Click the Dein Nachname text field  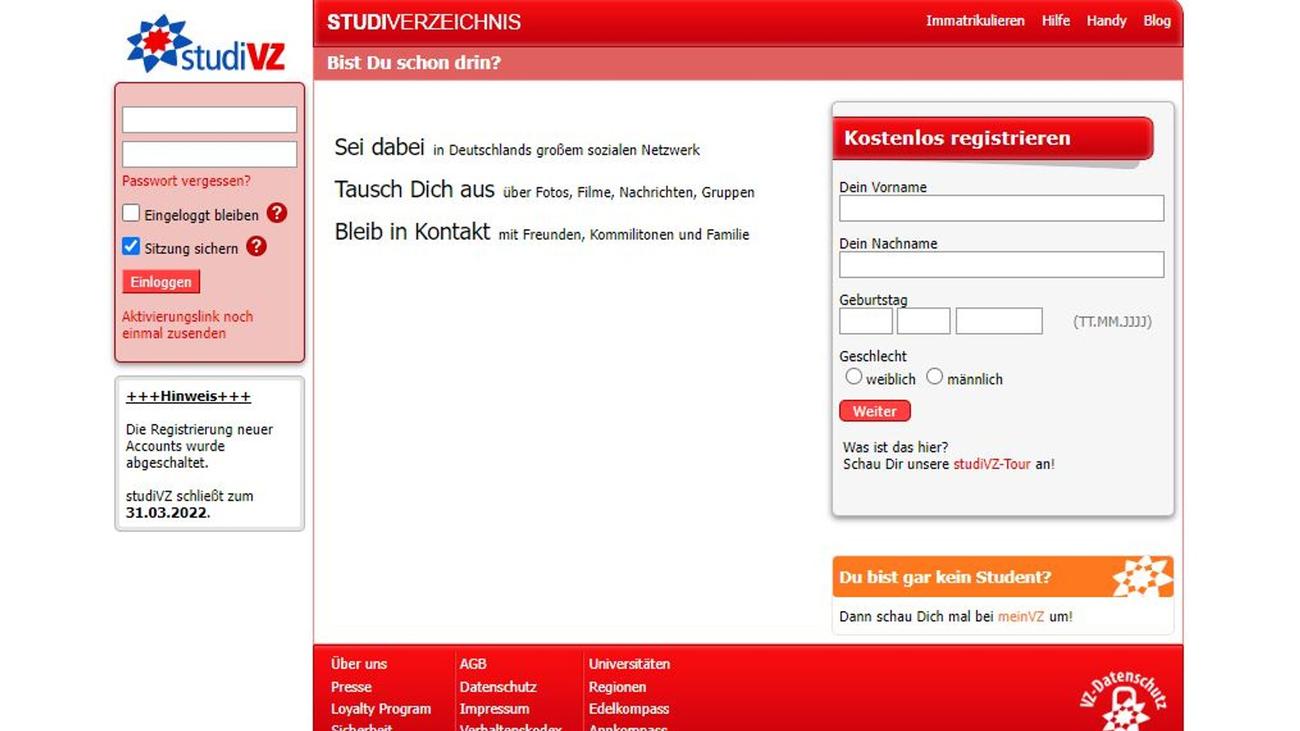click(x=1001, y=264)
